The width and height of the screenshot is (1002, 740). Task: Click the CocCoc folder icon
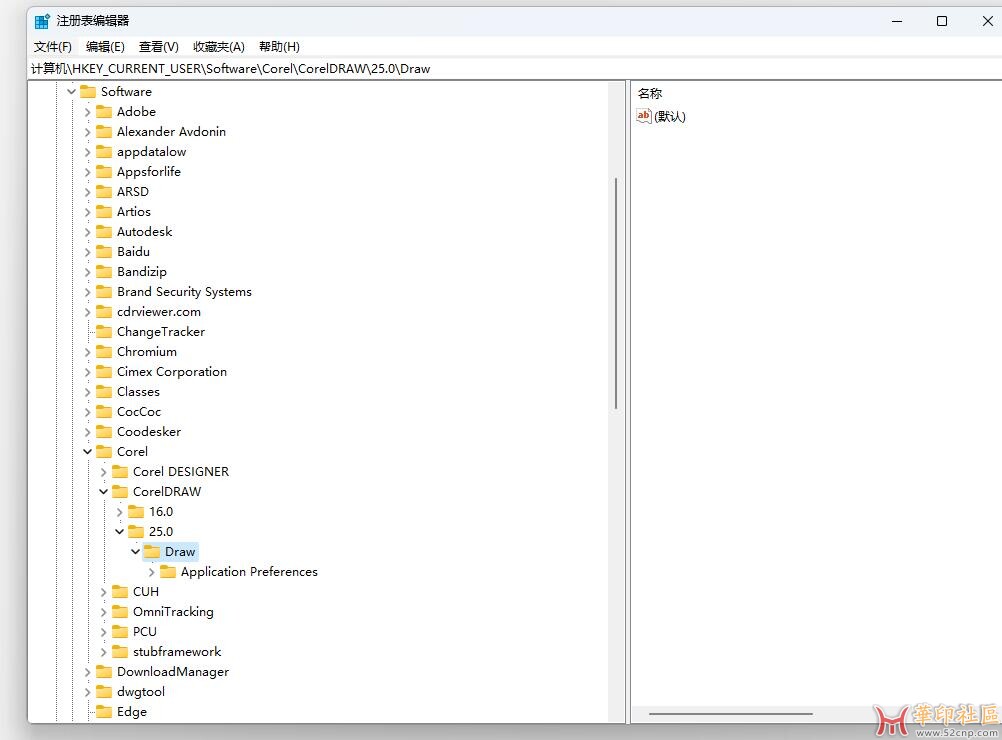pyautogui.click(x=104, y=412)
